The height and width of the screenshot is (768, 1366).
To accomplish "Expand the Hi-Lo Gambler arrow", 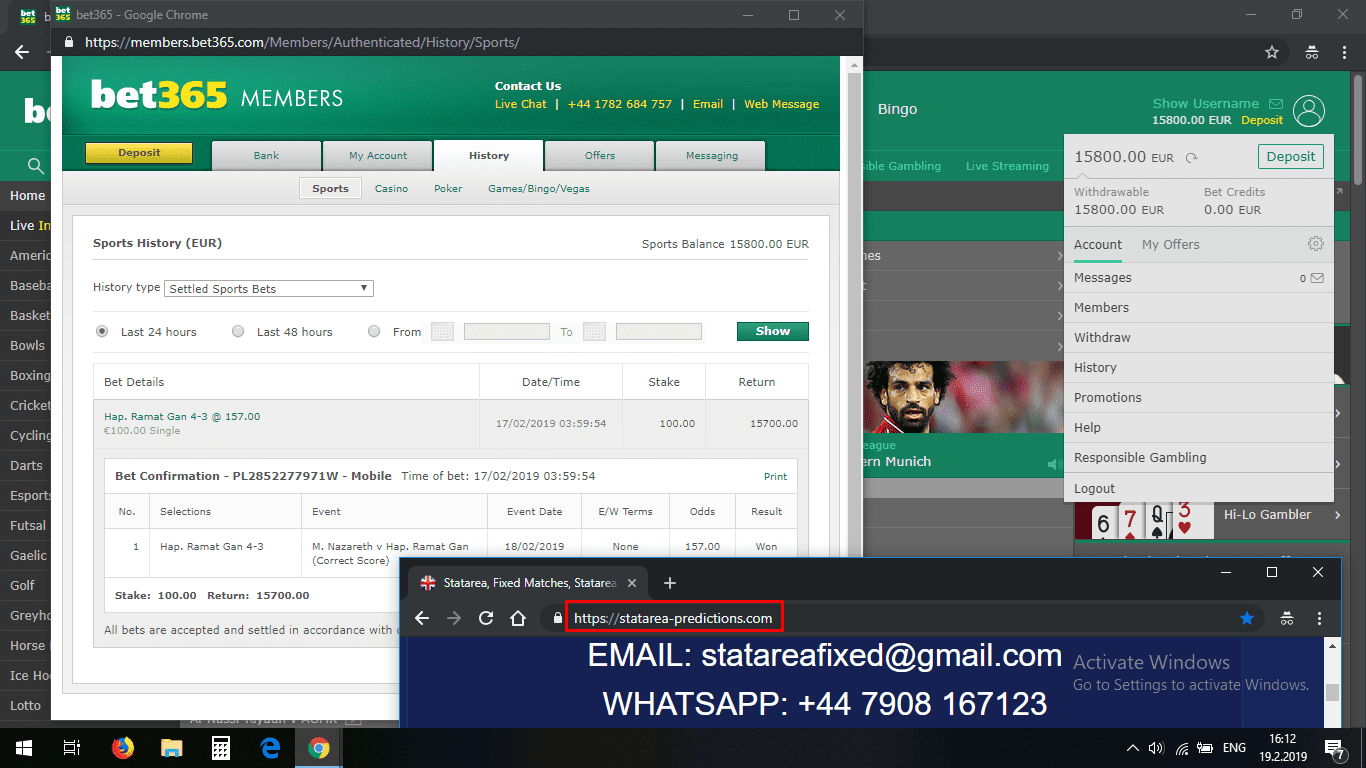I will pos(1337,515).
